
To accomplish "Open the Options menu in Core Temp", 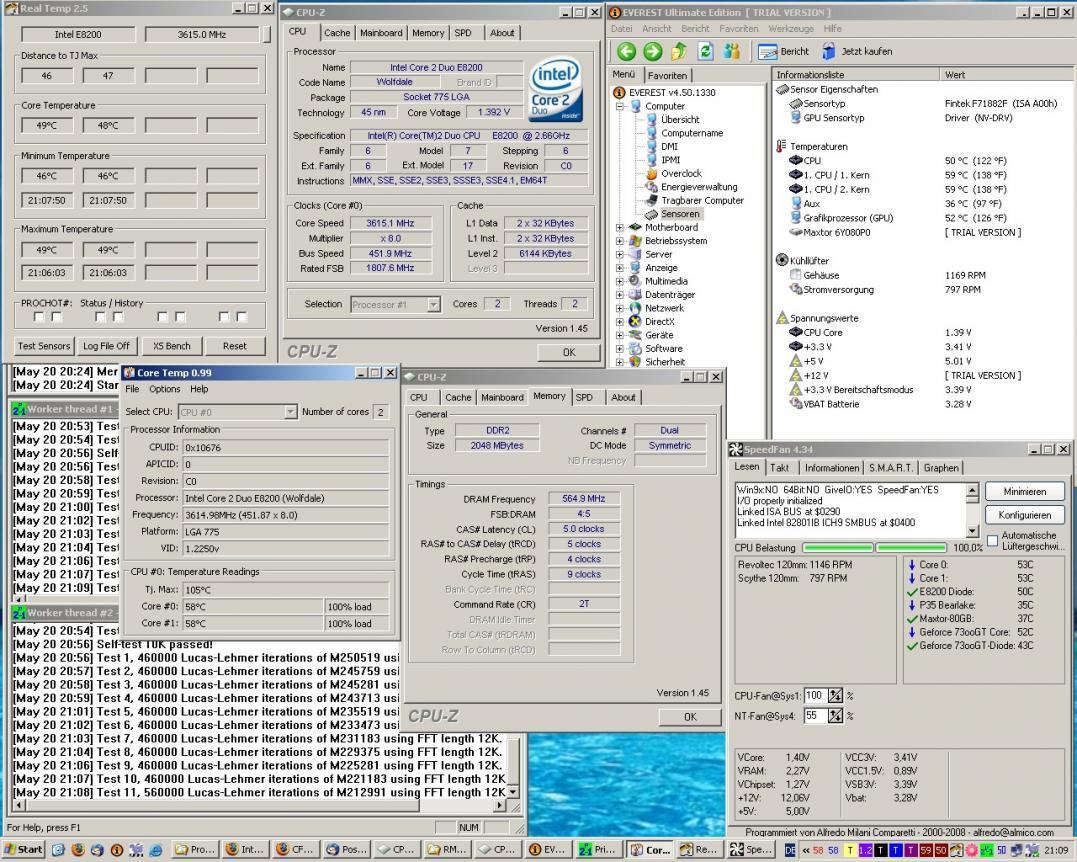I will coord(164,389).
